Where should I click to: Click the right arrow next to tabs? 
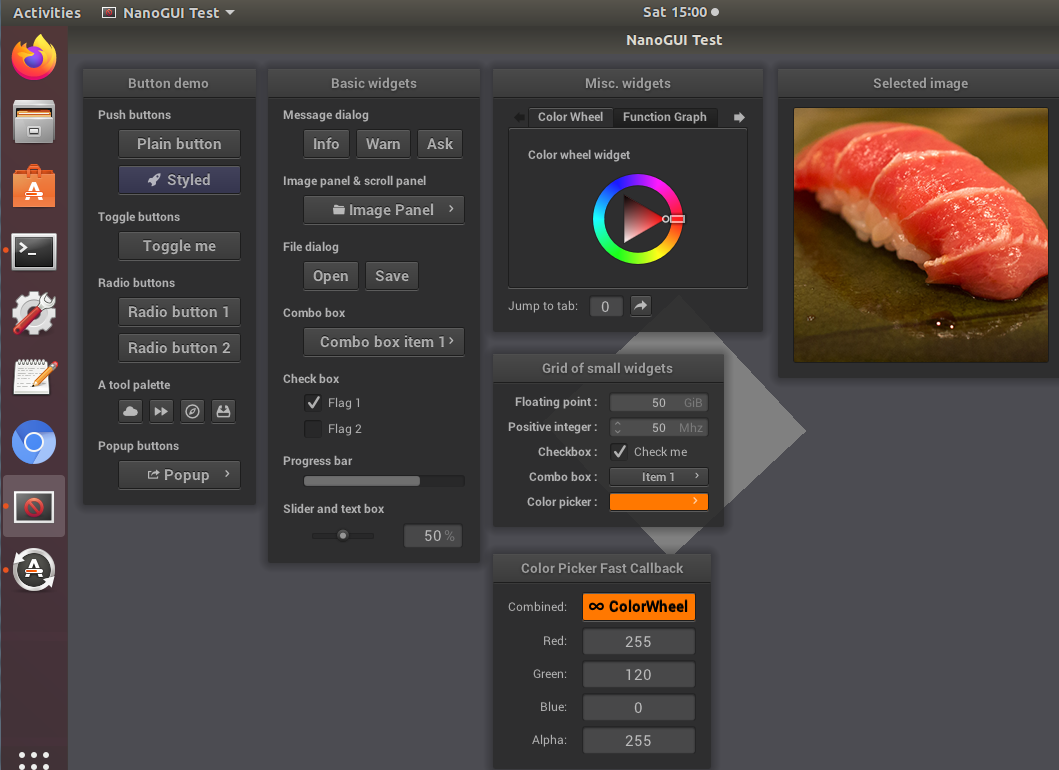(x=740, y=118)
